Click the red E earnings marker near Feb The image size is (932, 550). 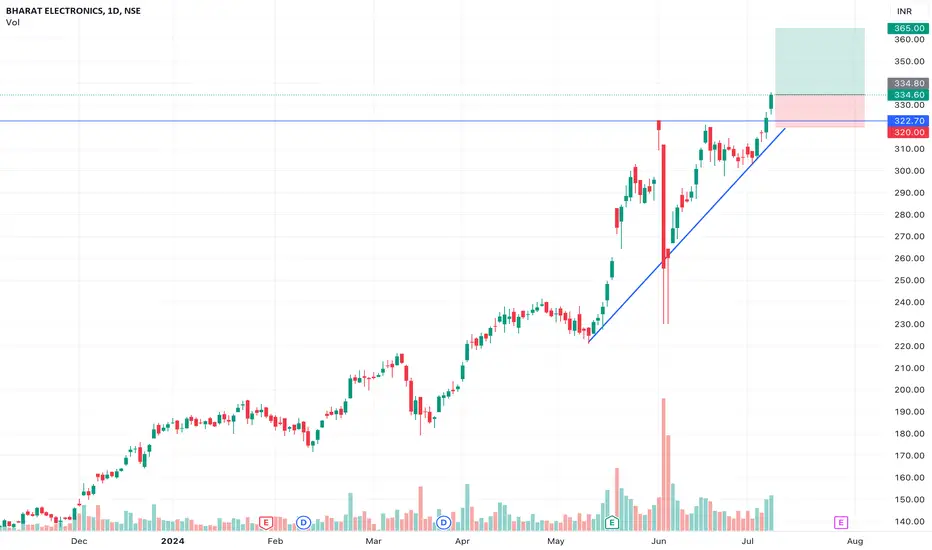[x=266, y=523]
